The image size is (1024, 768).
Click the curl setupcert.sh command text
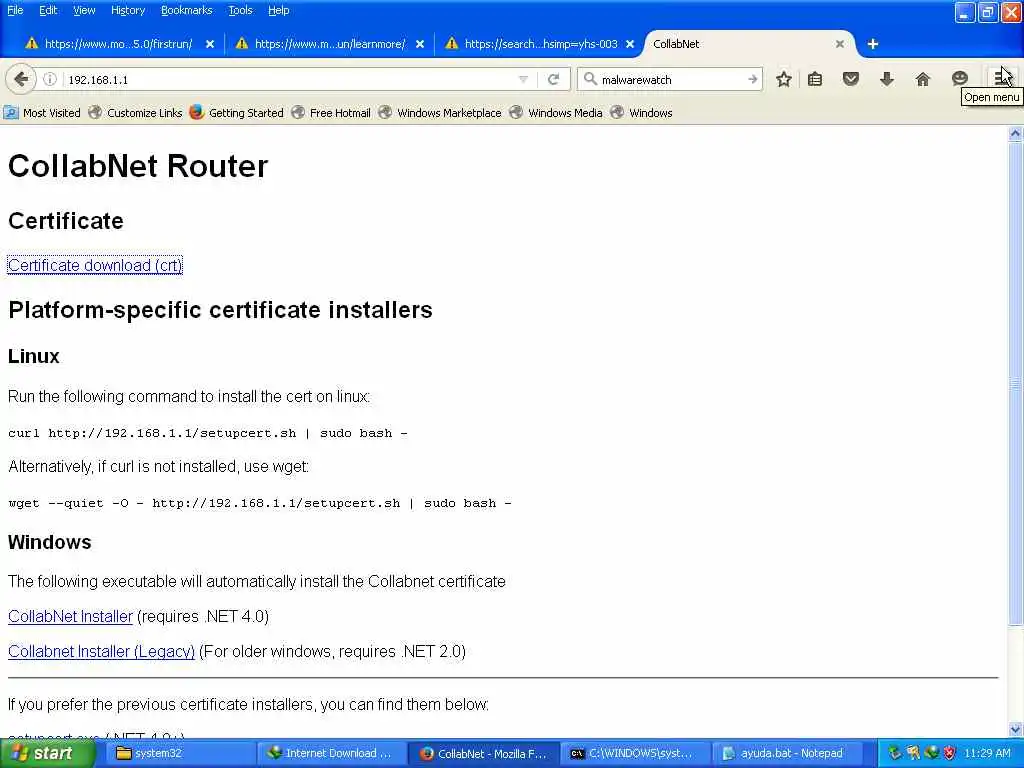[208, 433]
